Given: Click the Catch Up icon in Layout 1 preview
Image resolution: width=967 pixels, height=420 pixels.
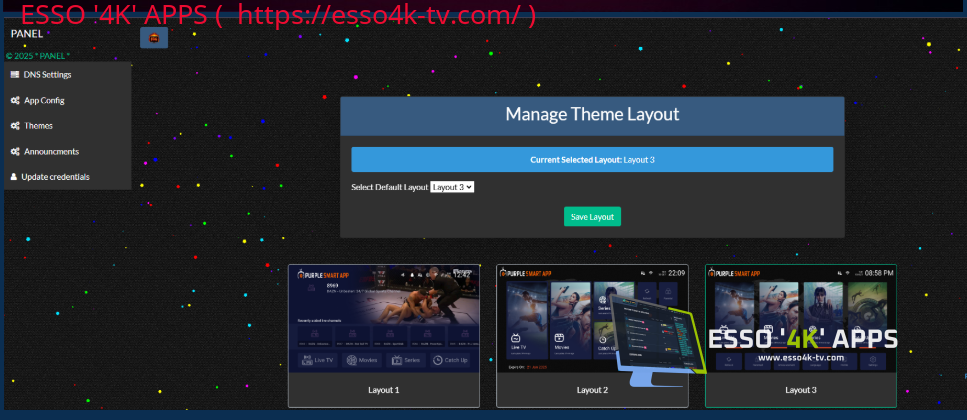Looking at the screenshot, I should pos(438,360).
